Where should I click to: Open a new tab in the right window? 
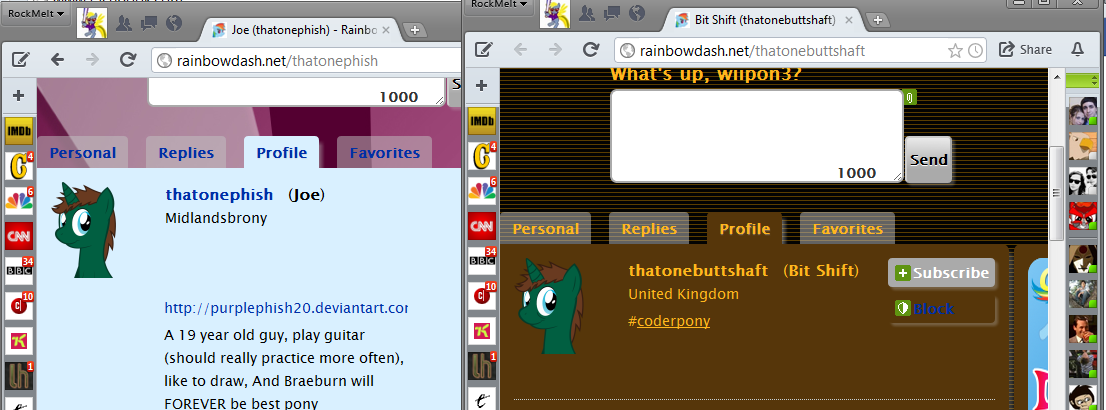pyautogui.click(x=878, y=19)
